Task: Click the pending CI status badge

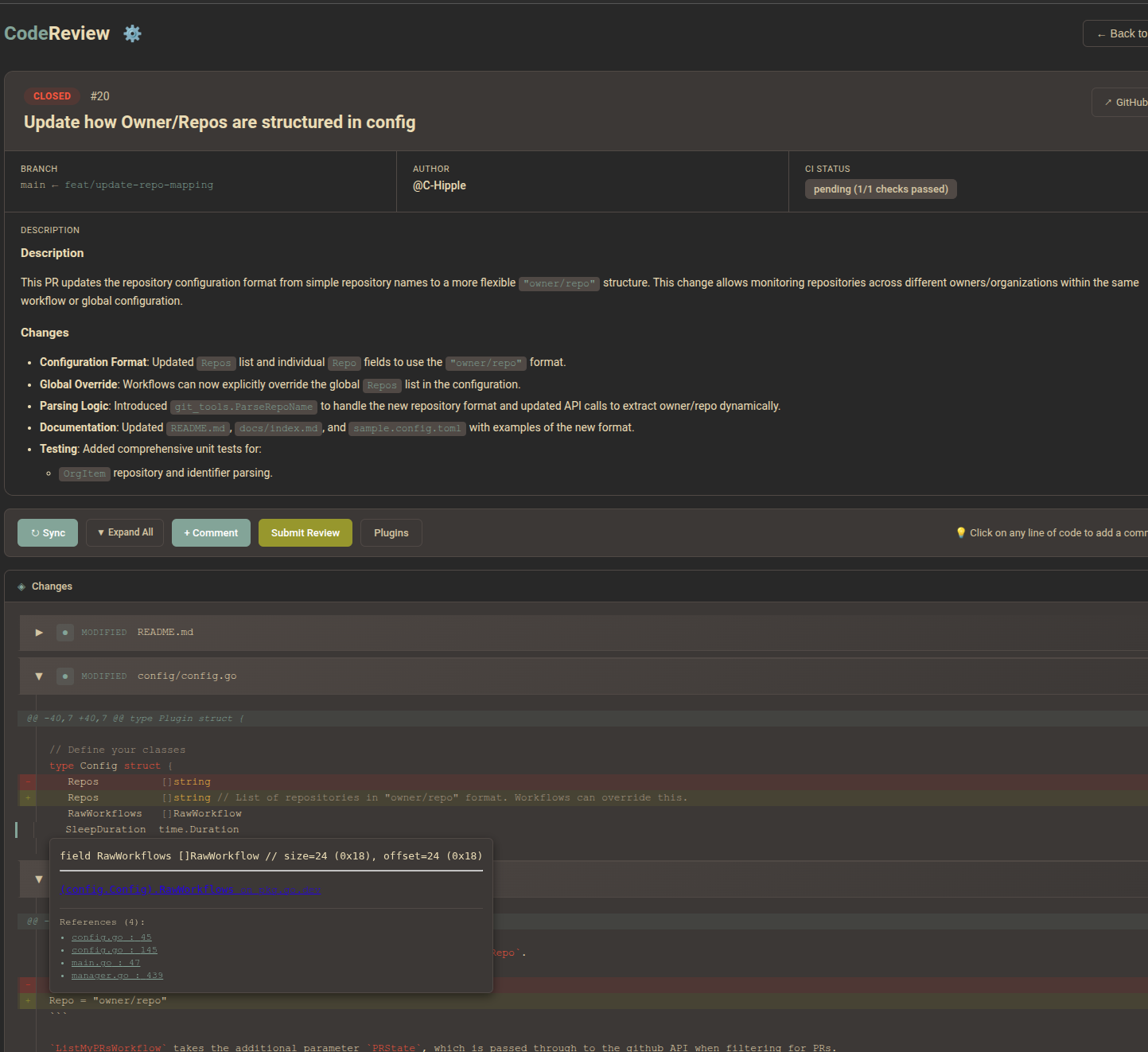Action: coord(881,189)
